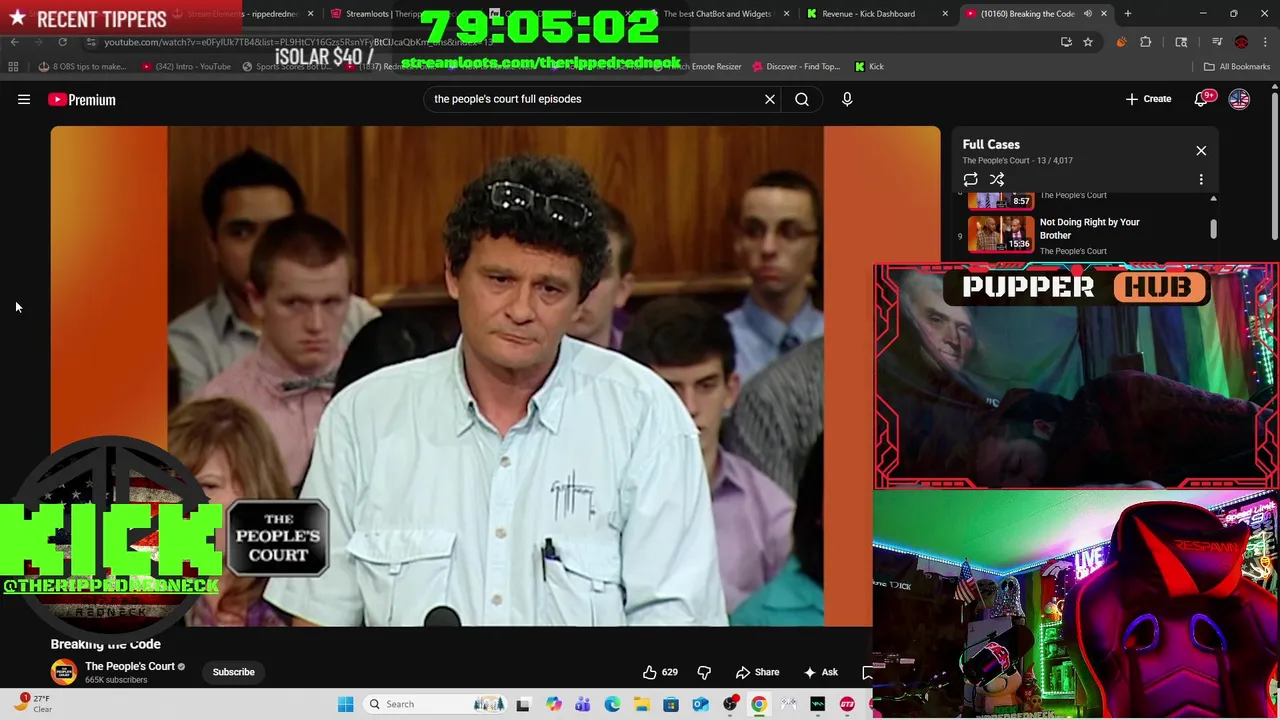The width and height of the screenshot is (1280, 720).
Task: Open the Chrome three-dot menu
Action: pyautogui.click(x=1265, y=42)
